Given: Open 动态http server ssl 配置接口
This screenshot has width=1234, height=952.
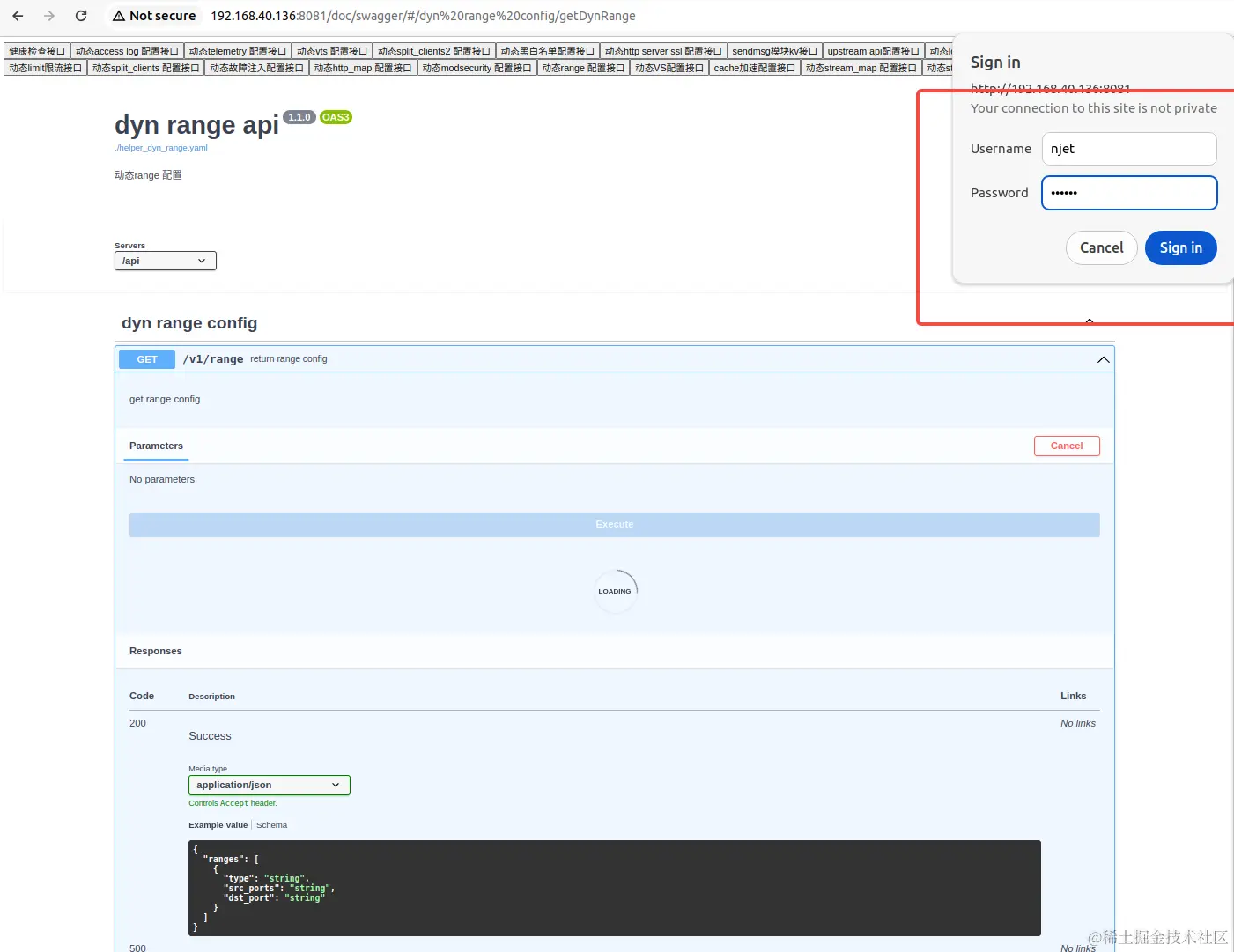Looking at the screenshot, I should tap(663, 51).
